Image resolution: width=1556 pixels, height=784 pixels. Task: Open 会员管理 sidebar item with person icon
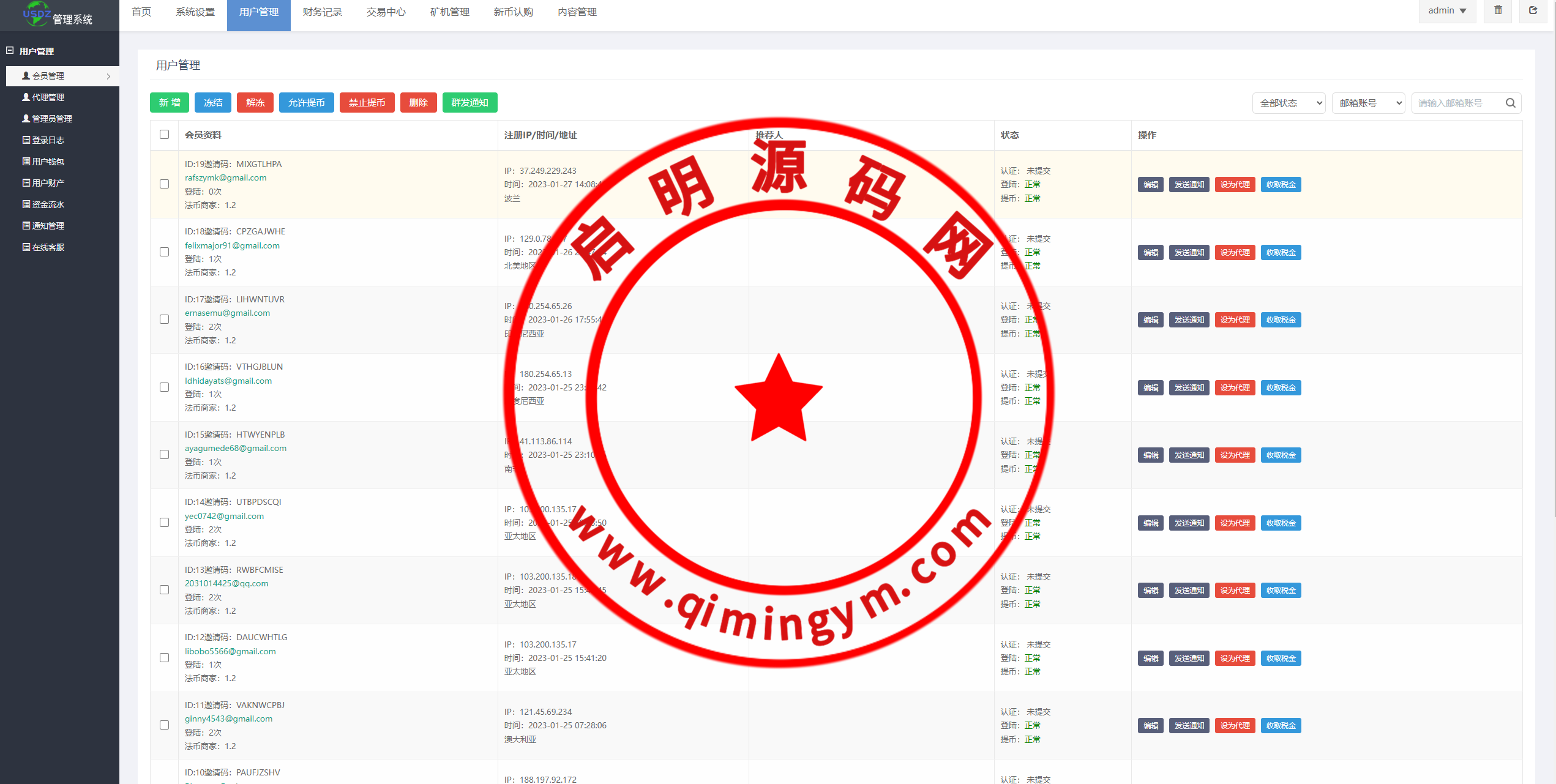tap(48, 76)
